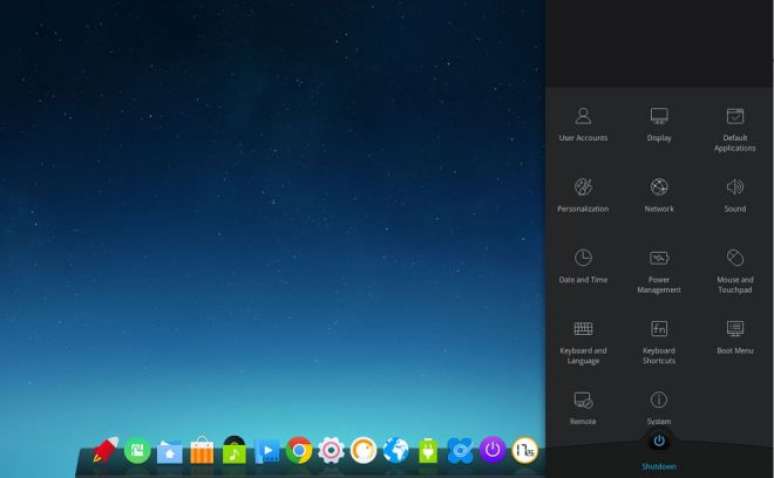The width and height of the screenshot is (774, 478).
Task: Open Mouse and Touchpad settings
Action: point(735,271)
